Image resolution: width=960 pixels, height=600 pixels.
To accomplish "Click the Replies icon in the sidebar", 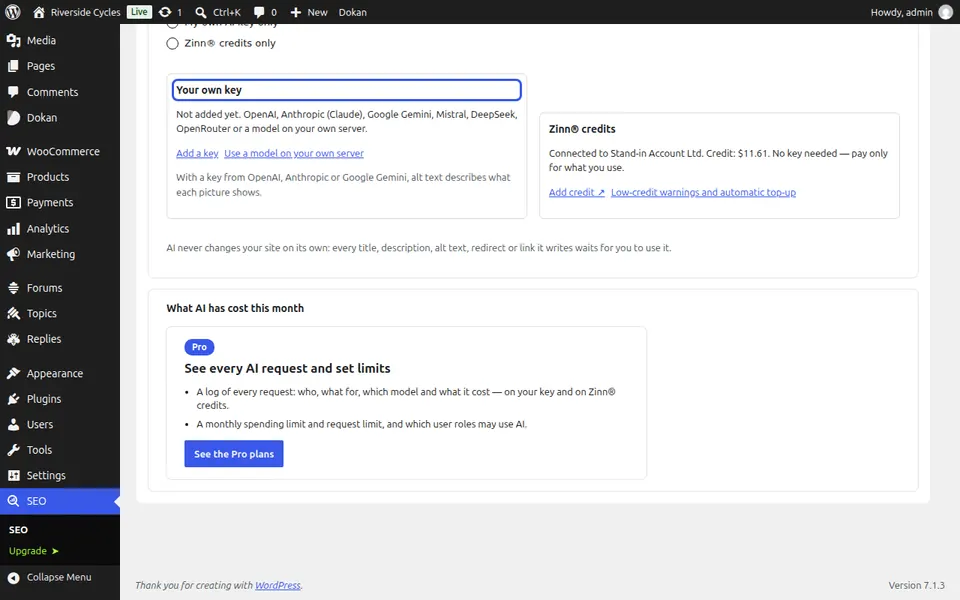I will [x=13, y=339].
